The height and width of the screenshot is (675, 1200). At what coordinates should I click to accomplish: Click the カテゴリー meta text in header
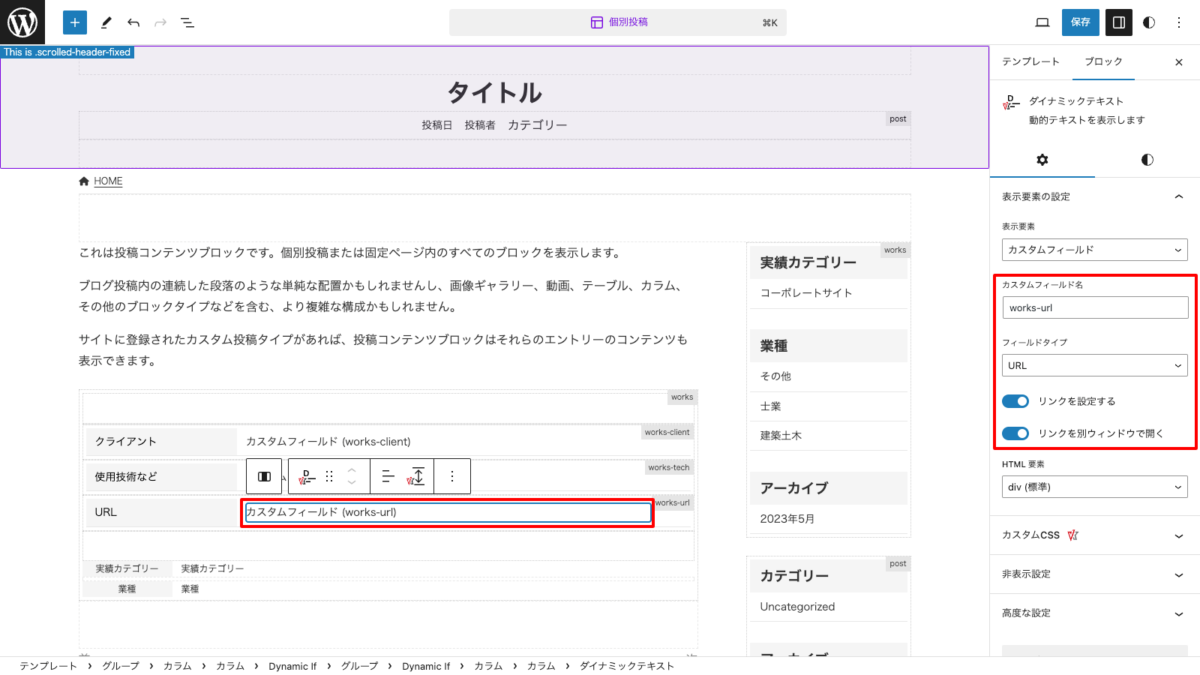click(x=537, y=125)
